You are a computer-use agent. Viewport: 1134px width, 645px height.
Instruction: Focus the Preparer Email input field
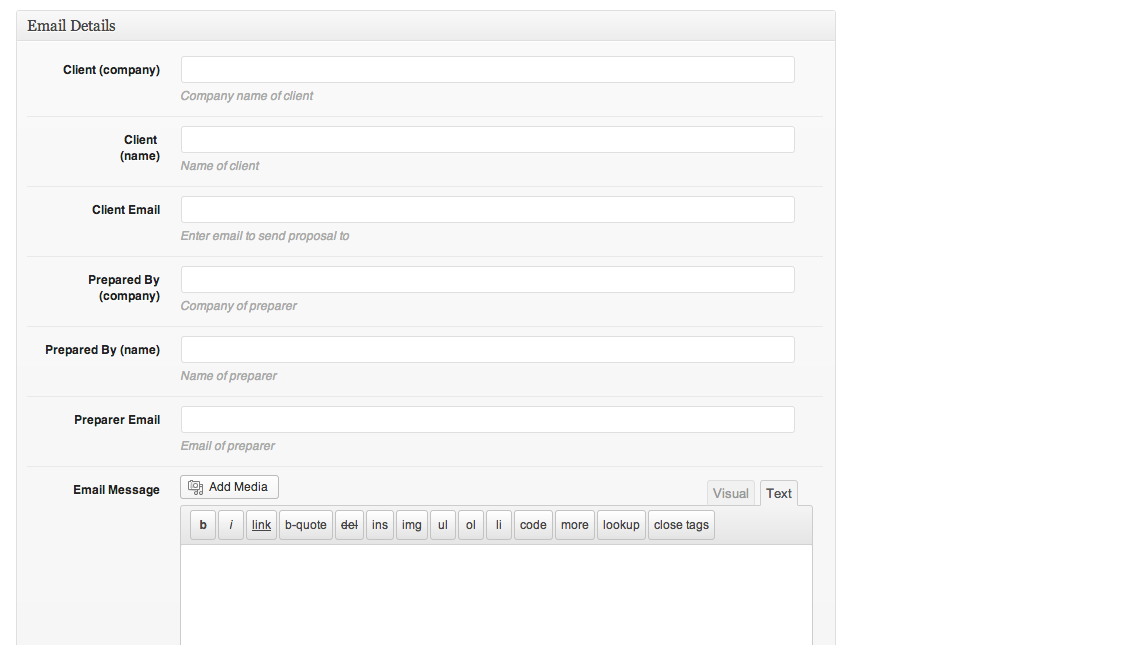[487, 419]
